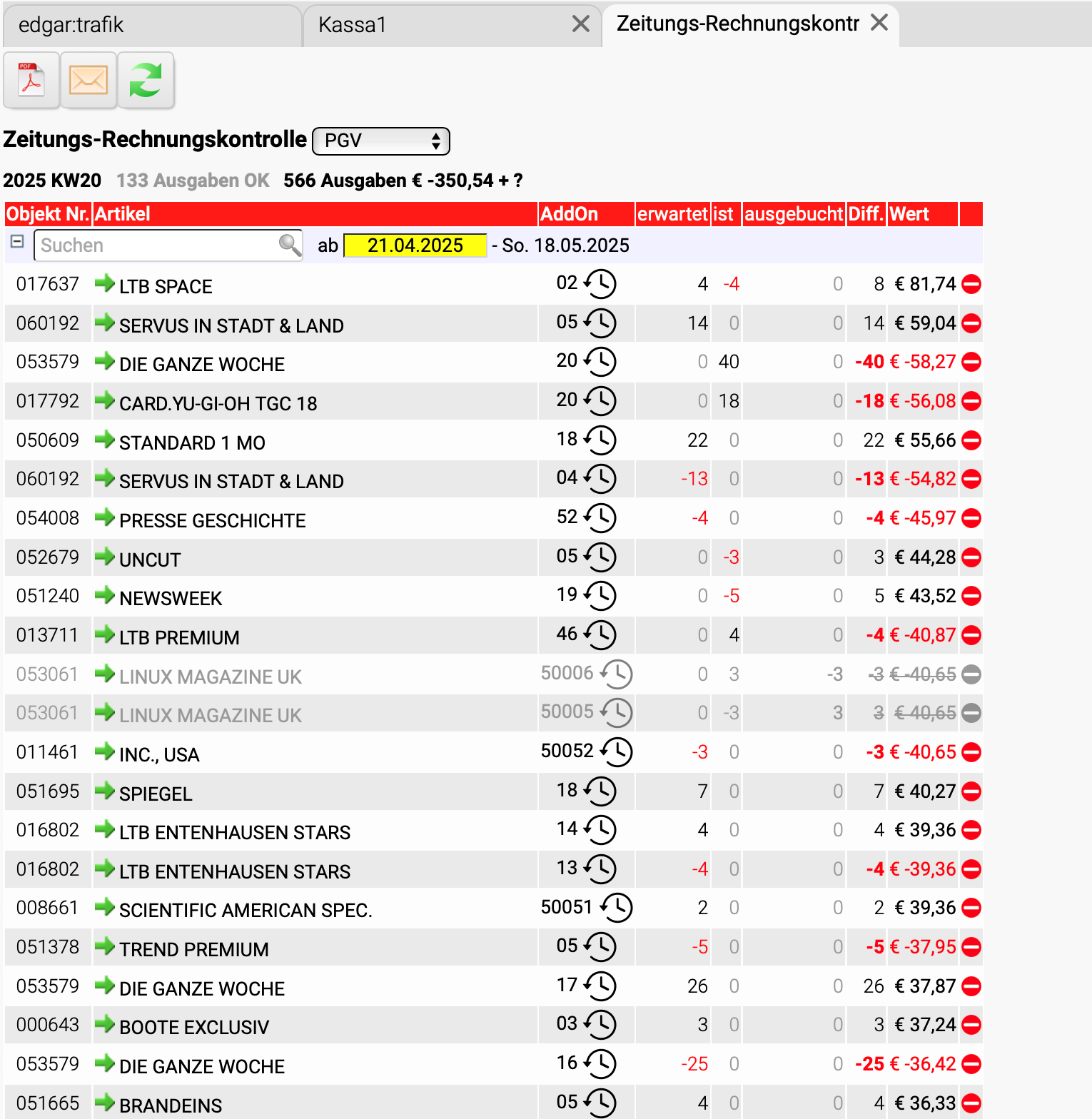Switch to the edgar:trafik tab
Screen dimensions: 1092x1119
(x=152, y=25)
